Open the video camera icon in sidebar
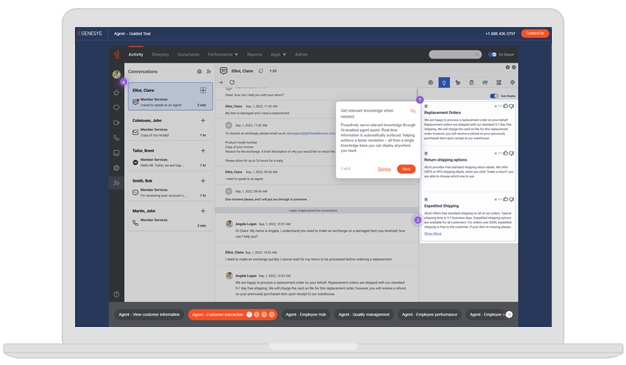The image size is (626, 365). [116, 123]
